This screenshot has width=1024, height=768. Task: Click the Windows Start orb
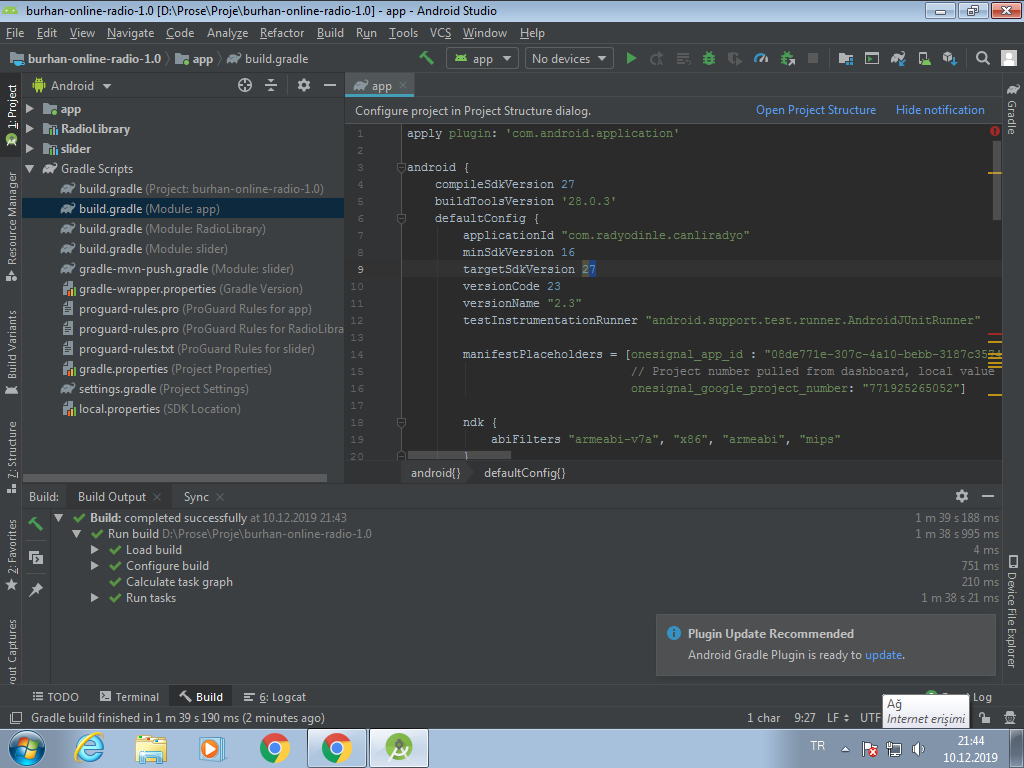(27, 748)
